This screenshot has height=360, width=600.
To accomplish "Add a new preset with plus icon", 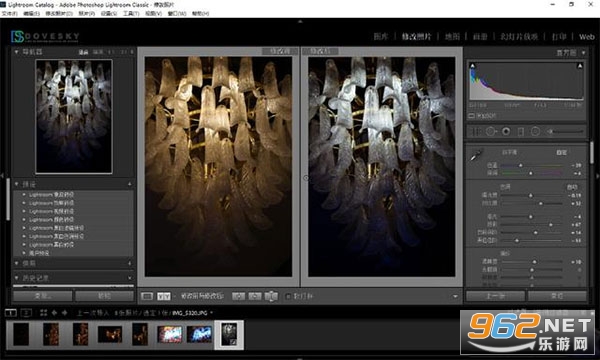I will 130,184.
